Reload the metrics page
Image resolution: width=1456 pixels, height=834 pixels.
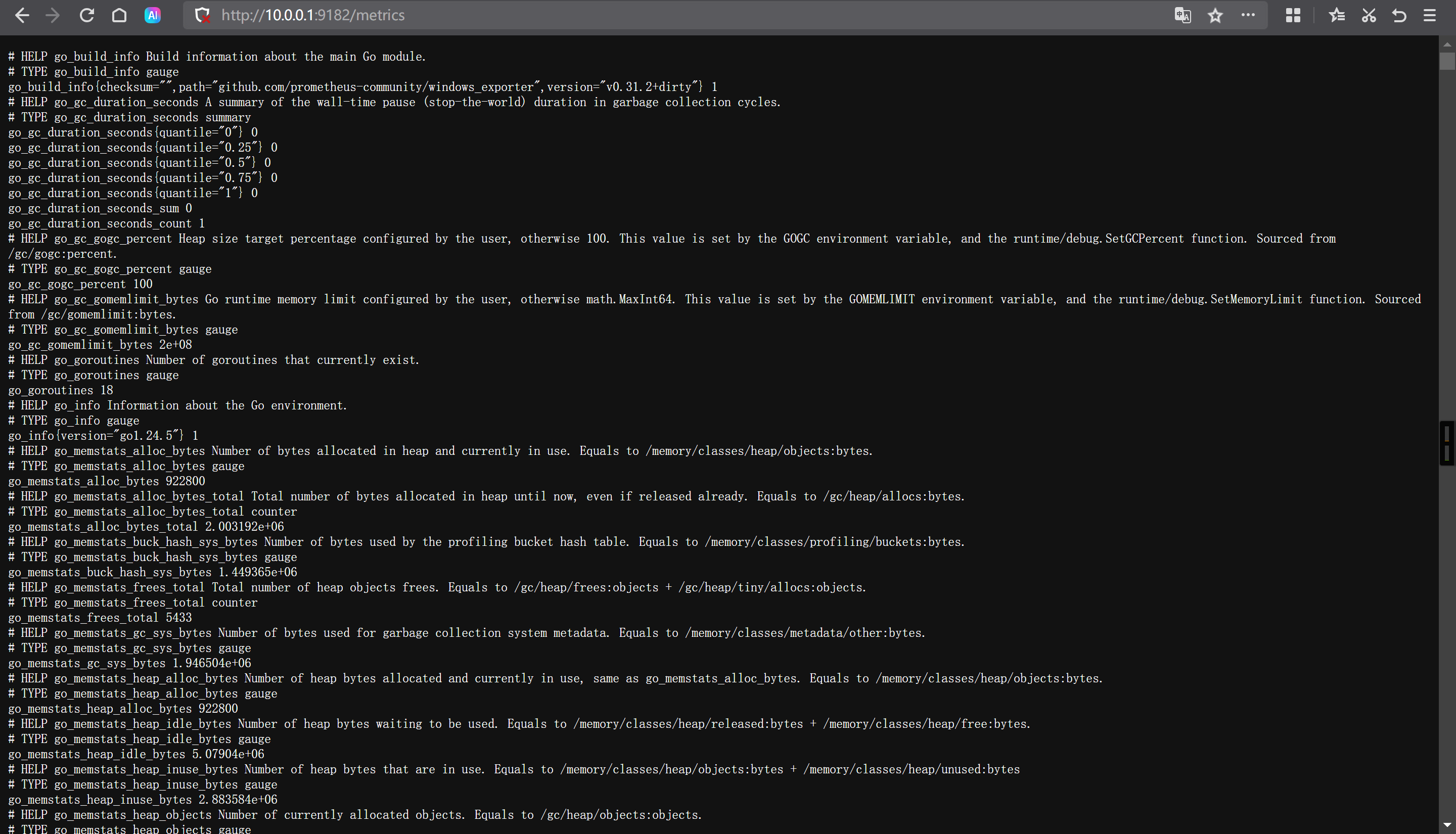(86, 16)
